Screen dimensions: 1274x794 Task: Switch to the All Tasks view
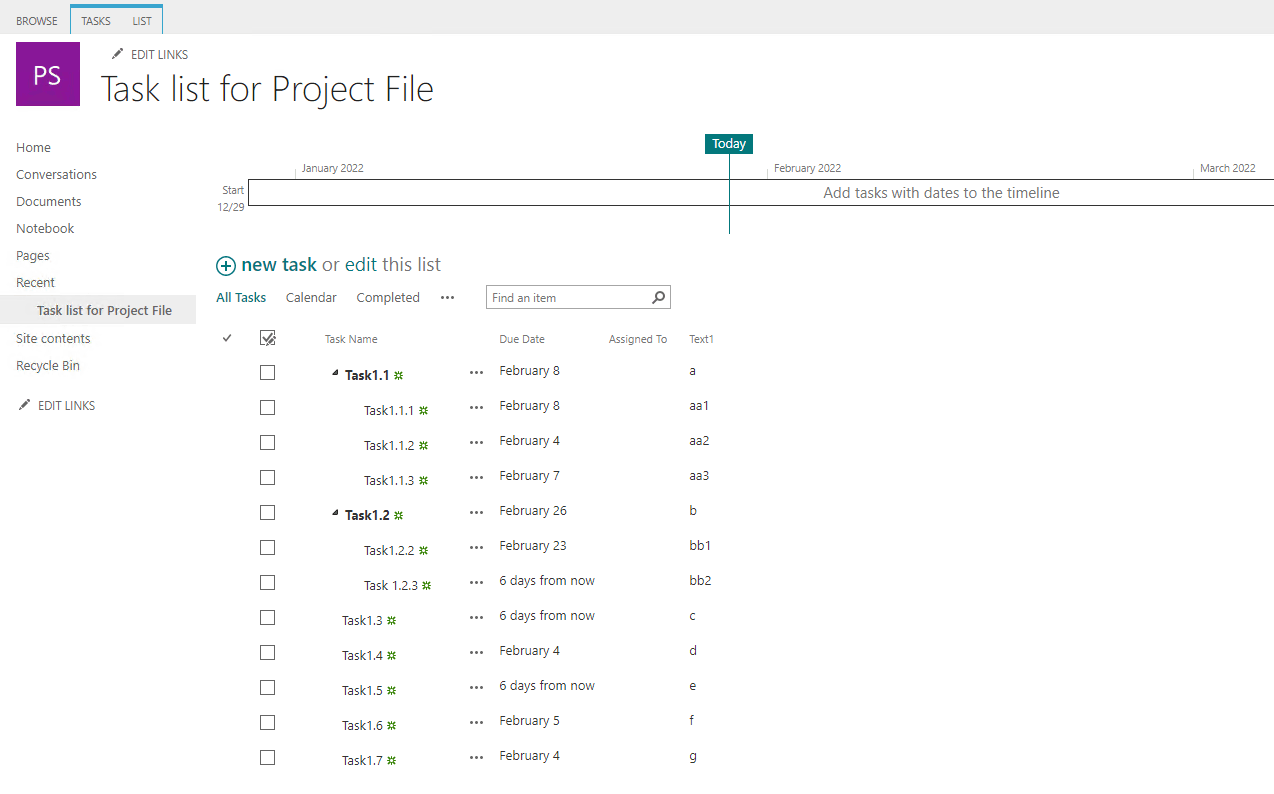coord(241,297)
